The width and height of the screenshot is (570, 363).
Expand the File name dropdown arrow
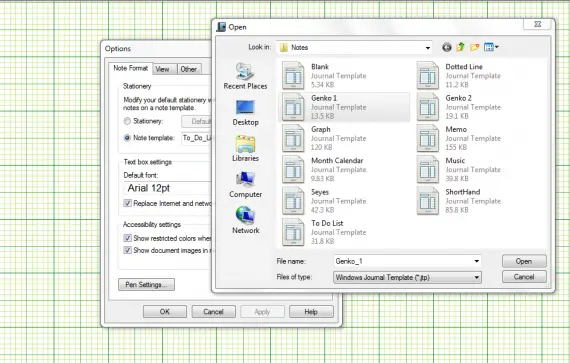point(476,261)
